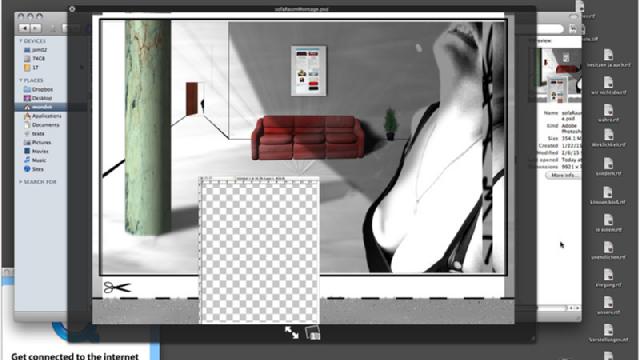Click the camera icon beside the full-screen arrows
The height and width of the screenshot is (360, 640).
[x=313, y=332]
